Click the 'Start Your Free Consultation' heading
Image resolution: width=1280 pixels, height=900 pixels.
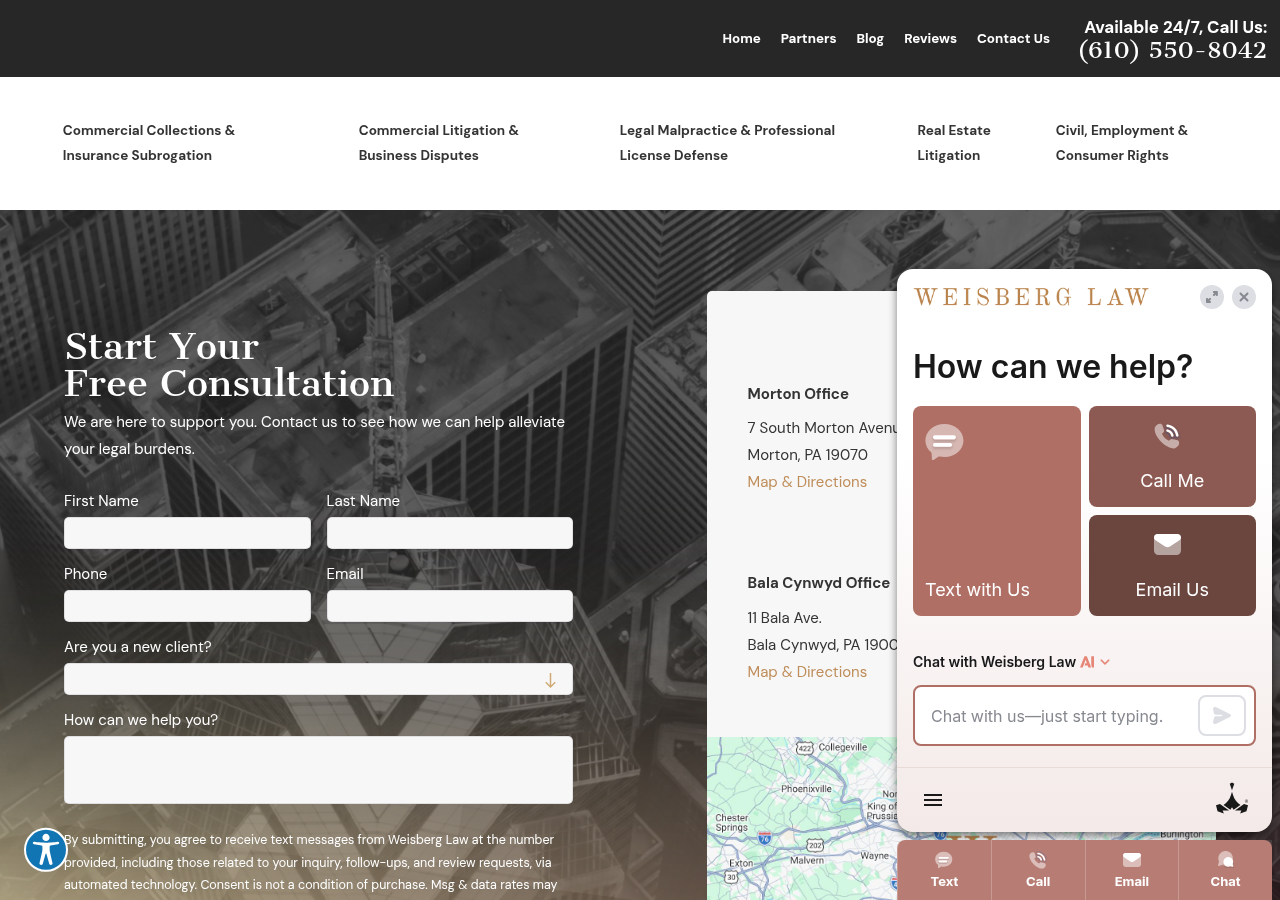click(229, 365)
